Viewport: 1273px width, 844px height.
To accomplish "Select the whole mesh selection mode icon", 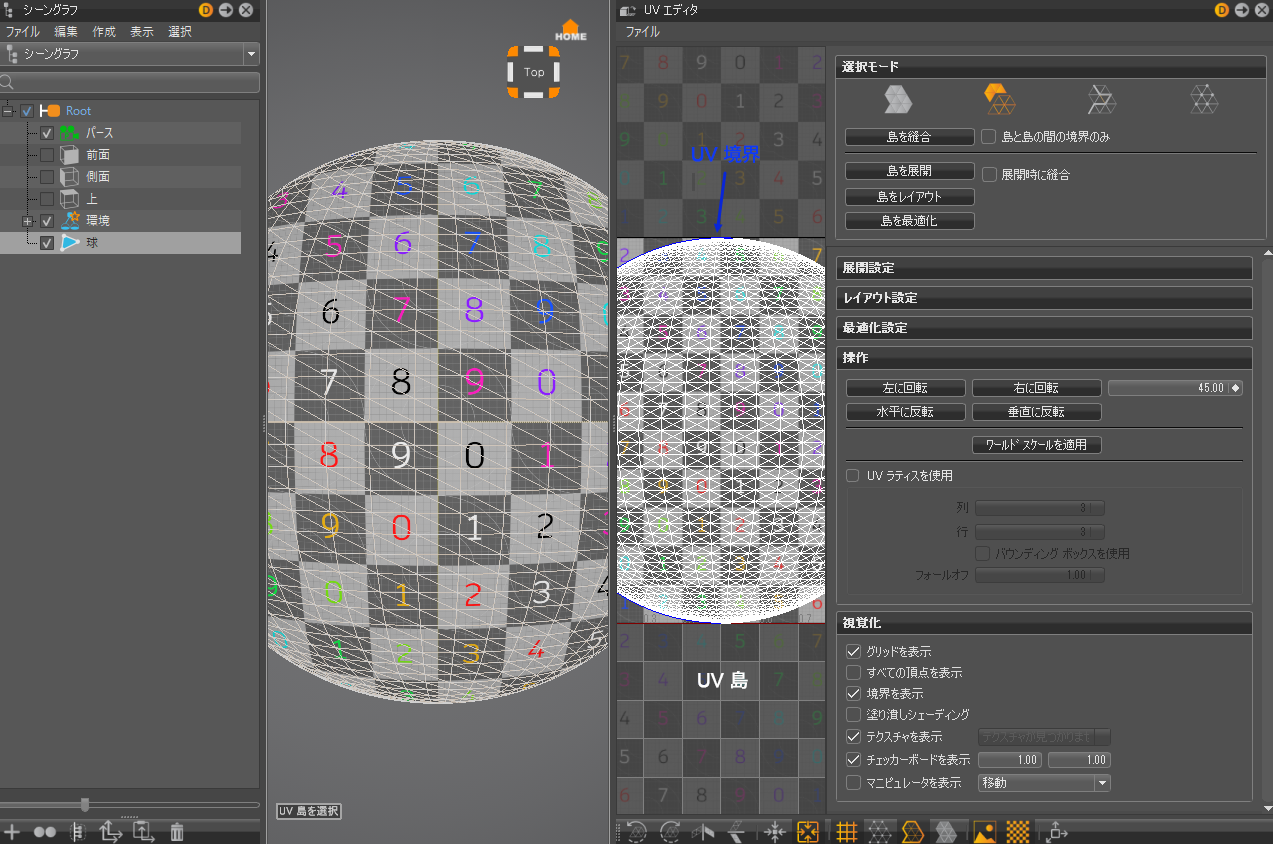I will (898, 99).
